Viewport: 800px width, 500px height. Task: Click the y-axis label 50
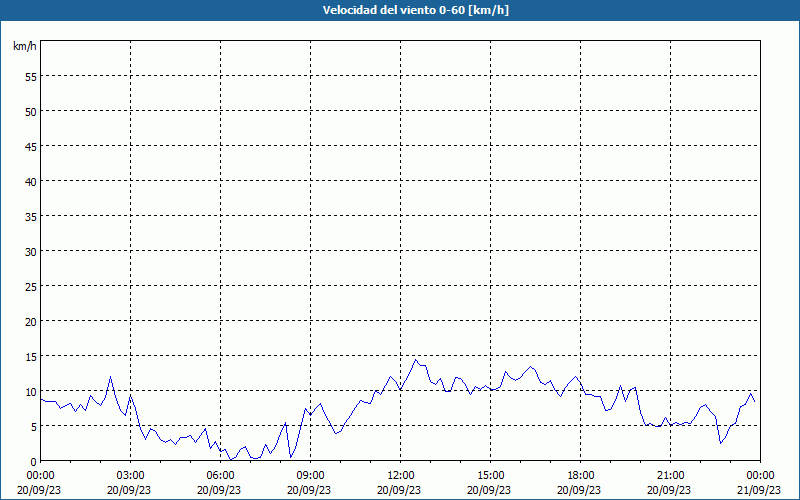click(x=31, y=112)
